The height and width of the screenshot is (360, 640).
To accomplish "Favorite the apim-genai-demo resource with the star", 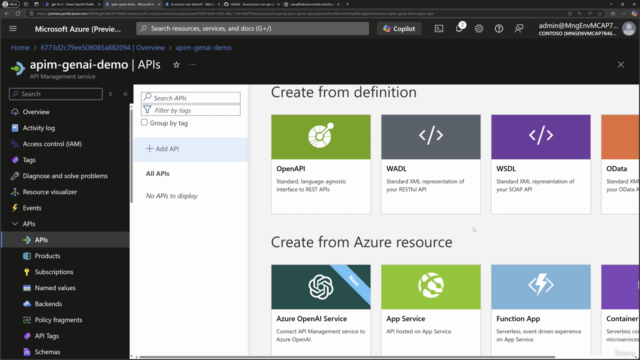I will pyautogui.click(x=176, y=65).
